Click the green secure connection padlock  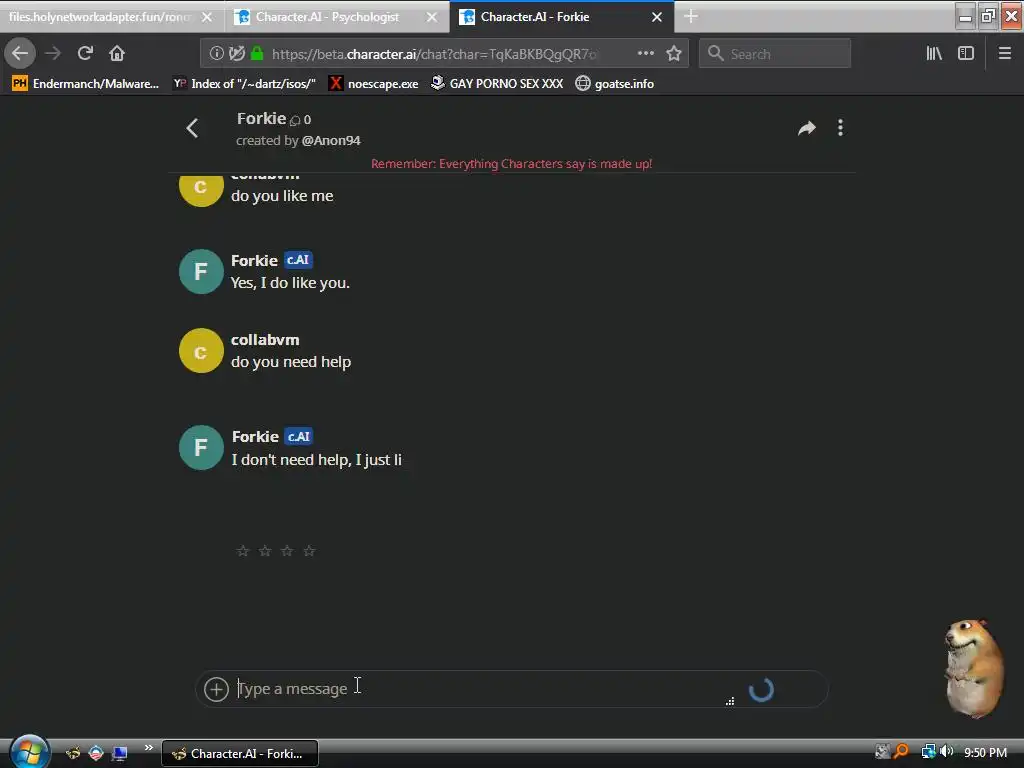tap(257, 54)
